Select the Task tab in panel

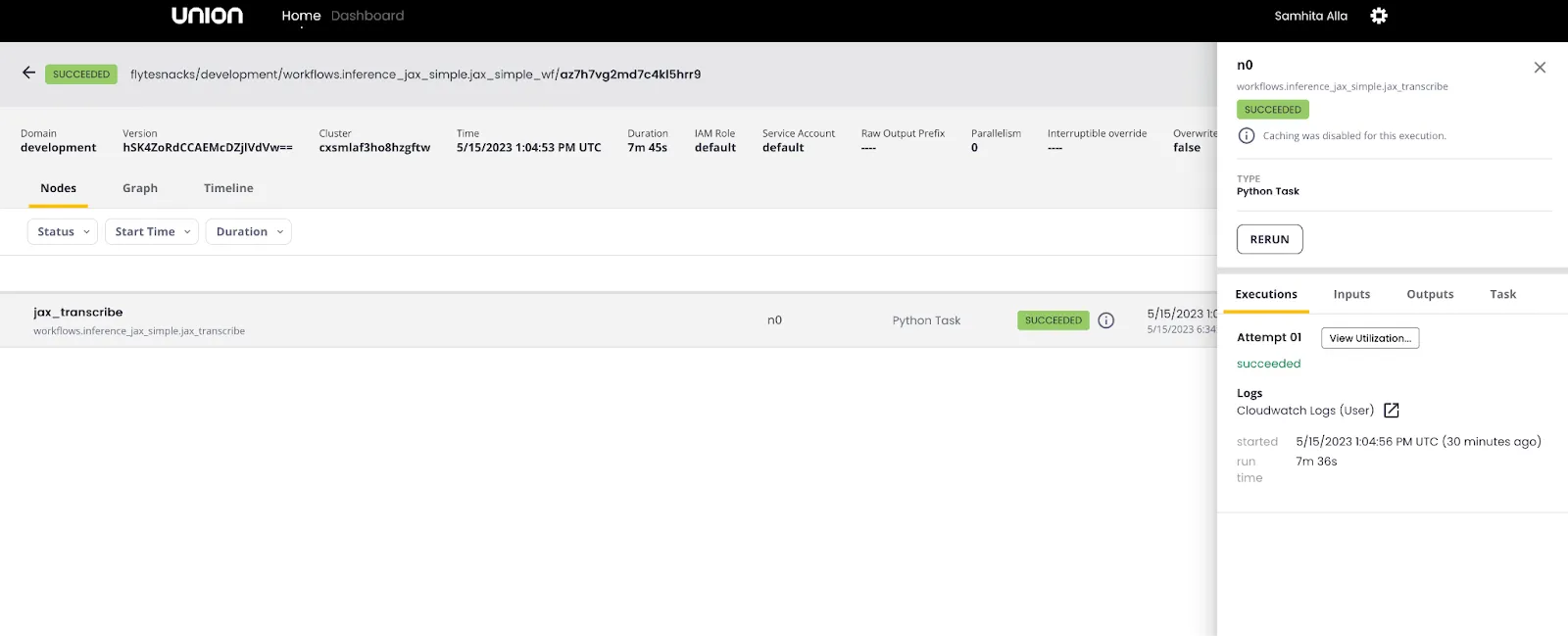[x=1503, y=294]
